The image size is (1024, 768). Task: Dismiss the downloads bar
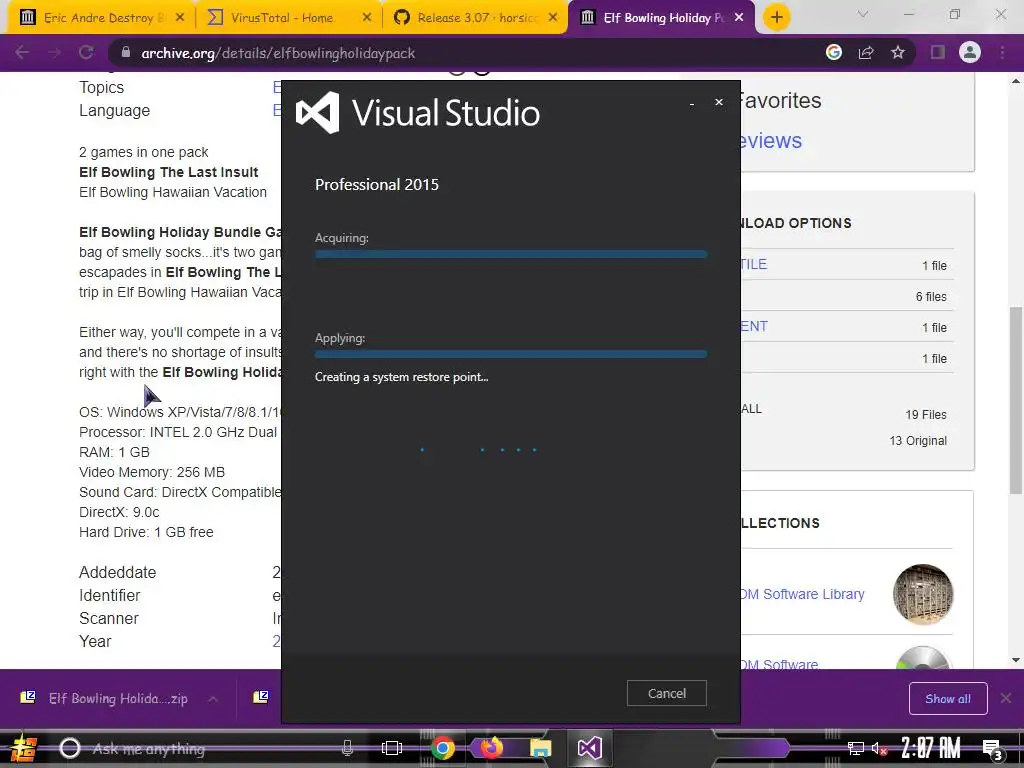pos(1006,699)
